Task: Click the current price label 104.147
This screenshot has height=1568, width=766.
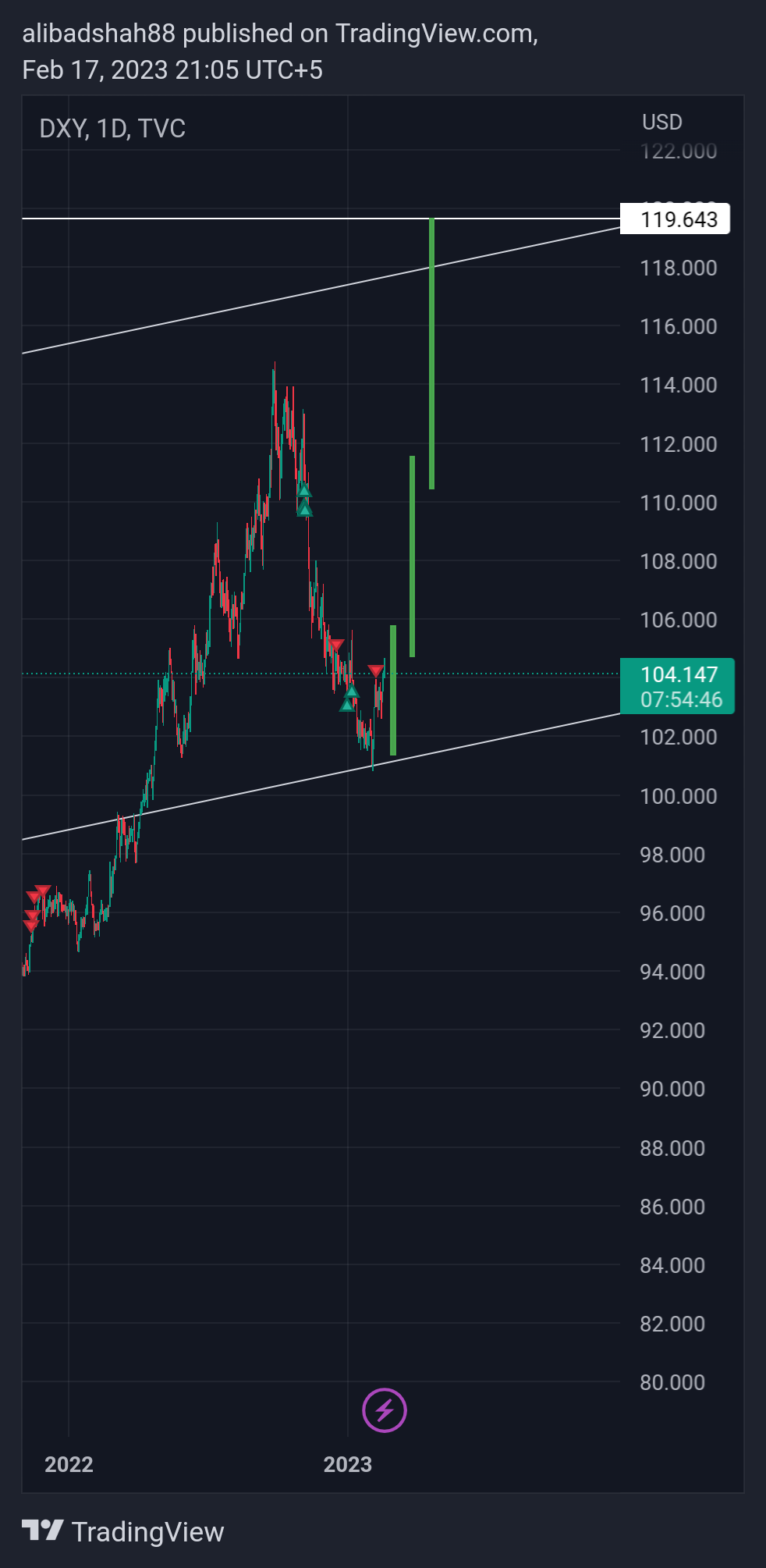Action: [x=679, y=674]
